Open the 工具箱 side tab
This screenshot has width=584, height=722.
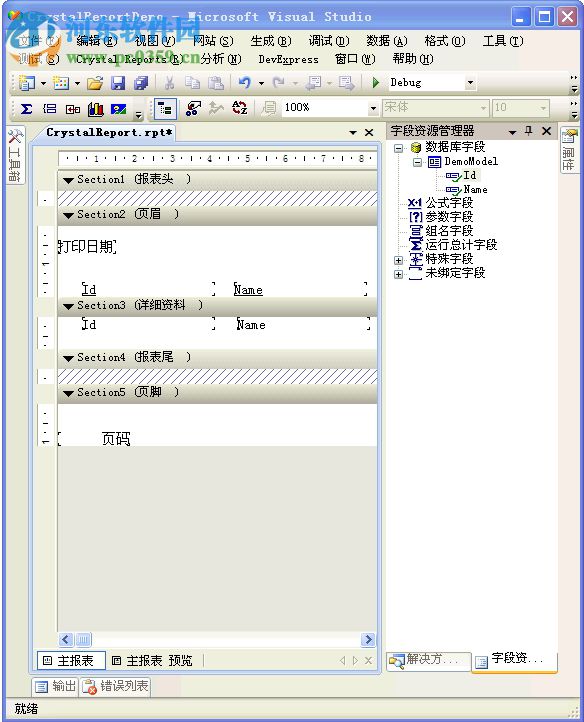(x=15, y=155)
